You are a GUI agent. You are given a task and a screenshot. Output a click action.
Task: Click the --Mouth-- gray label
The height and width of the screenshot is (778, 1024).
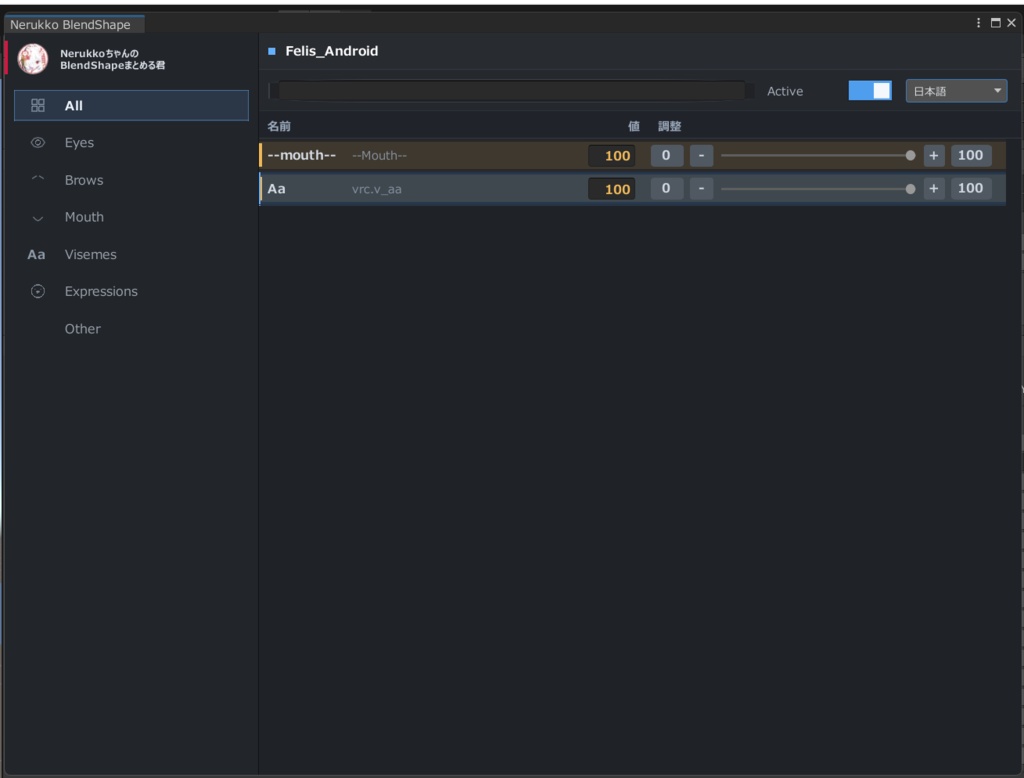(379, 155)
